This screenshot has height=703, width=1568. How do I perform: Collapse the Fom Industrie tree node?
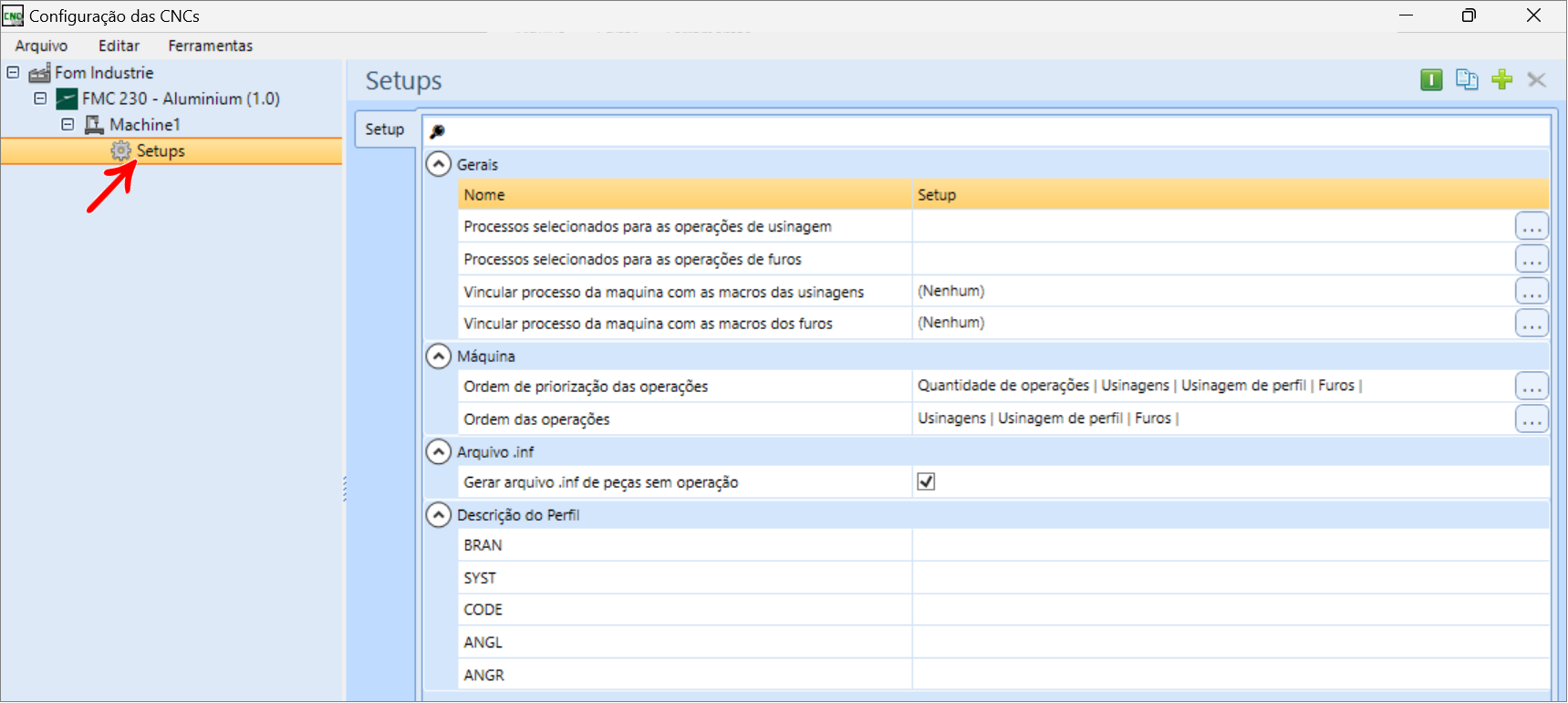click(x=13, y=72)
